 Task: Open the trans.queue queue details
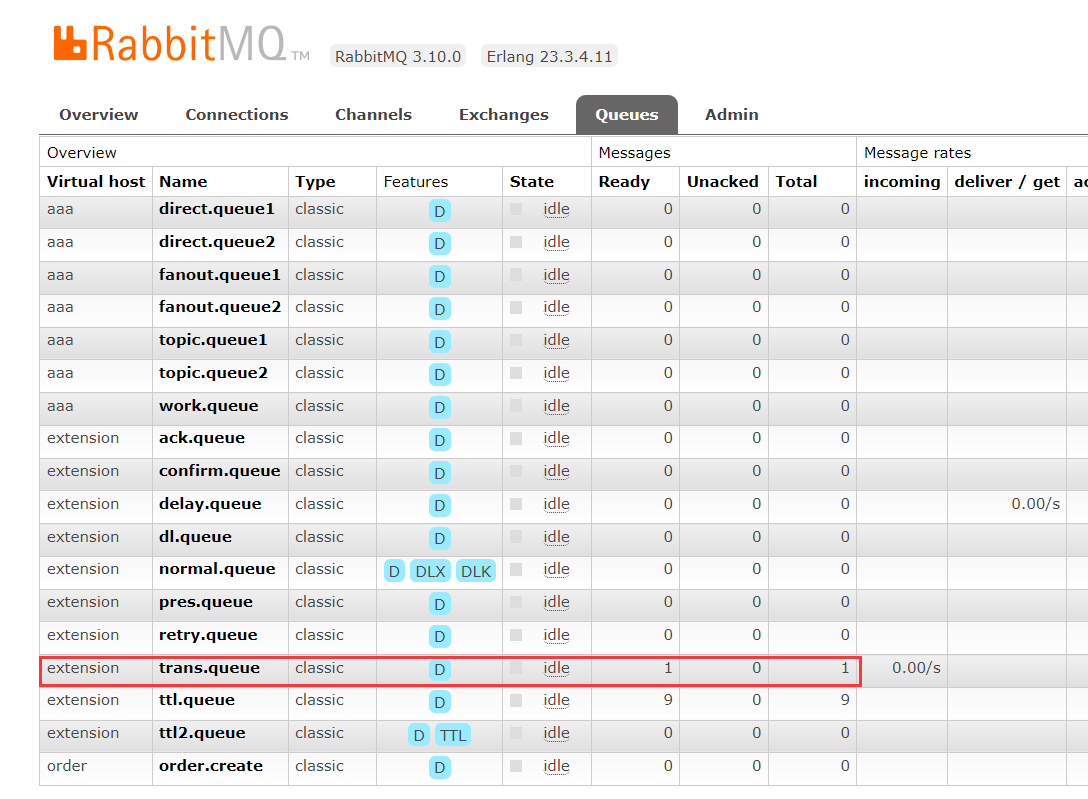click(209, 668)
